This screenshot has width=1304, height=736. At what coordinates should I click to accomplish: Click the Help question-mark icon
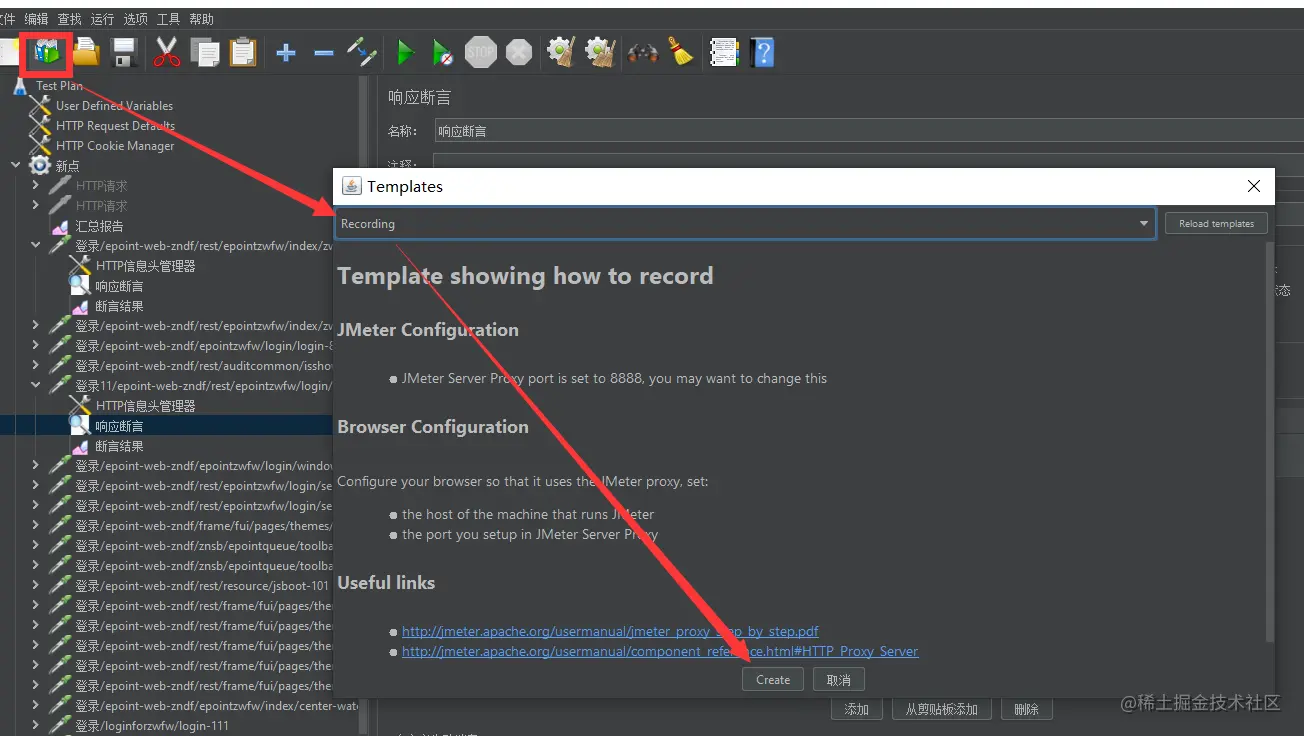point(762,53)
